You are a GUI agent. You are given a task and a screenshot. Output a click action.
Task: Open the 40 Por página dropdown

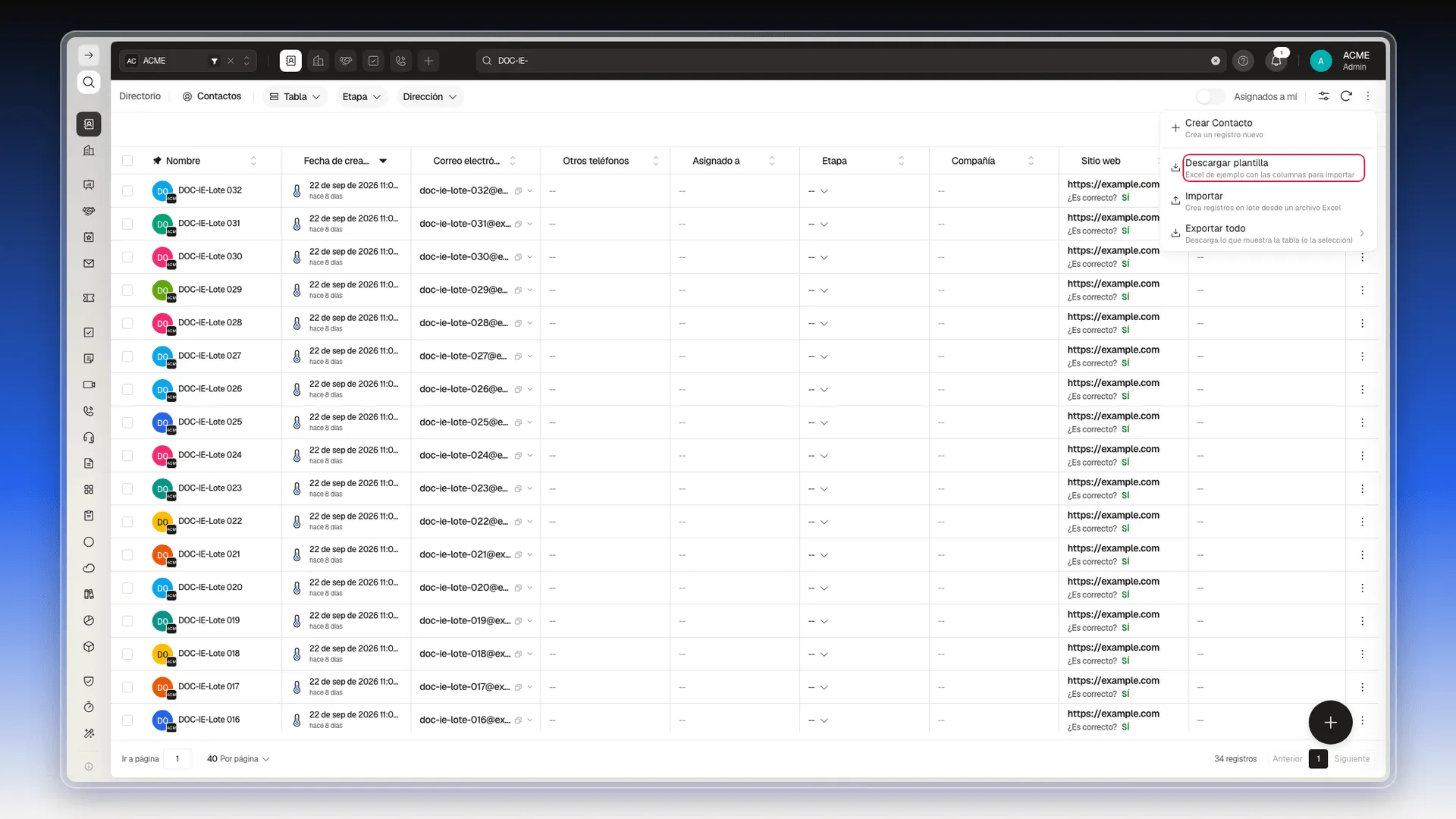(x=237, y=759)
